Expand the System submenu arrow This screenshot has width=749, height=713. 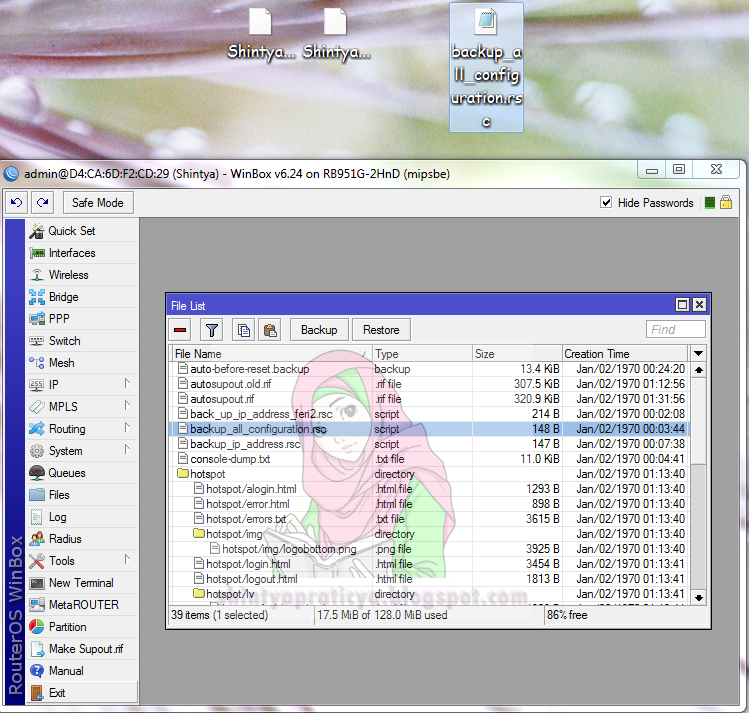[x=127, y=449]
